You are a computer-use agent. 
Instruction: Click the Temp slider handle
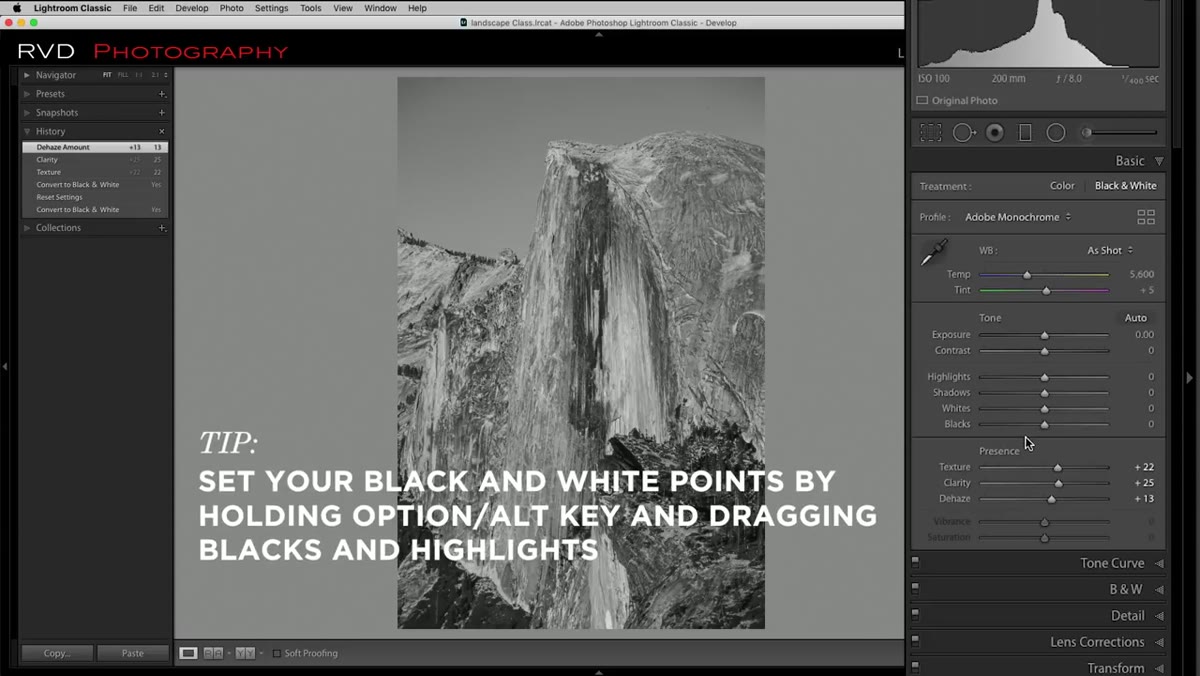(x=1027, y=274)
